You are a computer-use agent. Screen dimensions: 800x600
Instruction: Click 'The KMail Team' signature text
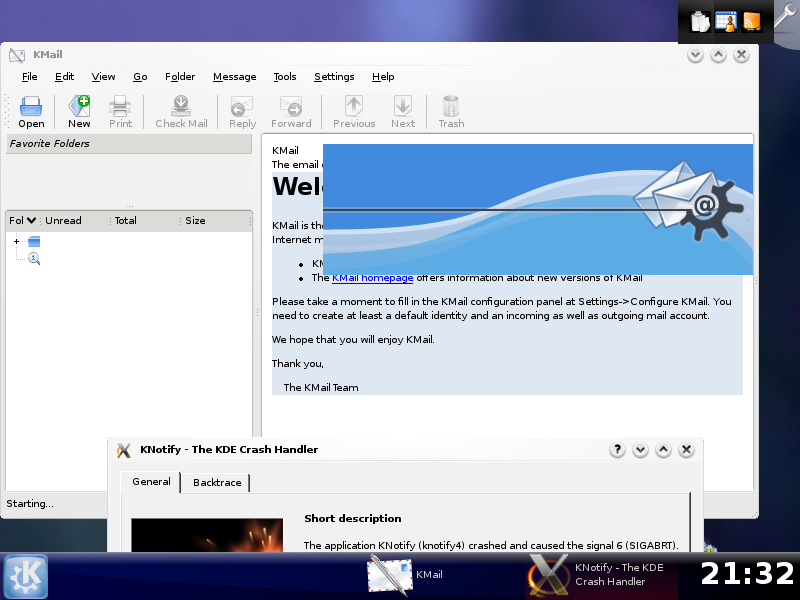click(x=321, y=388)
